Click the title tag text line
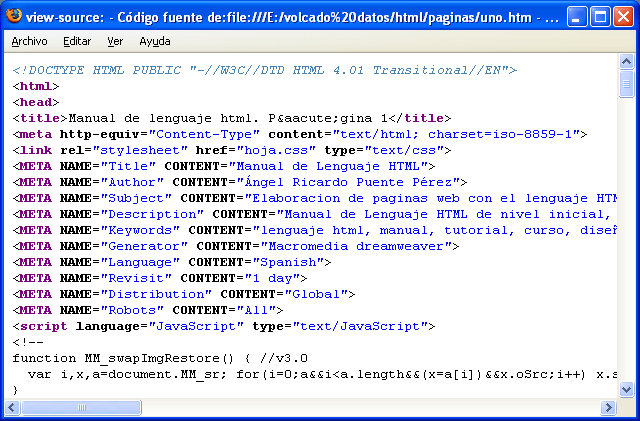Screen dimensions: 640x421 coord(232,118)
